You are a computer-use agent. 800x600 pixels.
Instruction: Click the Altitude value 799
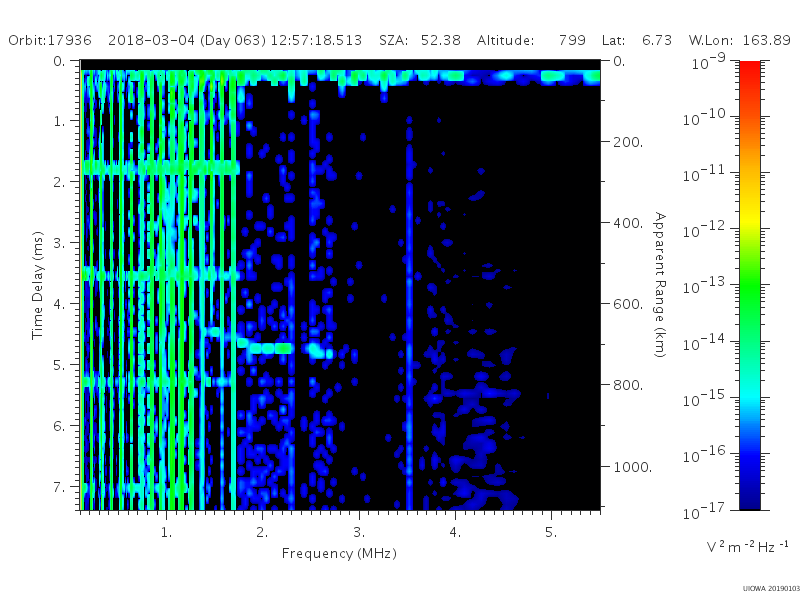tap(572, 40)
